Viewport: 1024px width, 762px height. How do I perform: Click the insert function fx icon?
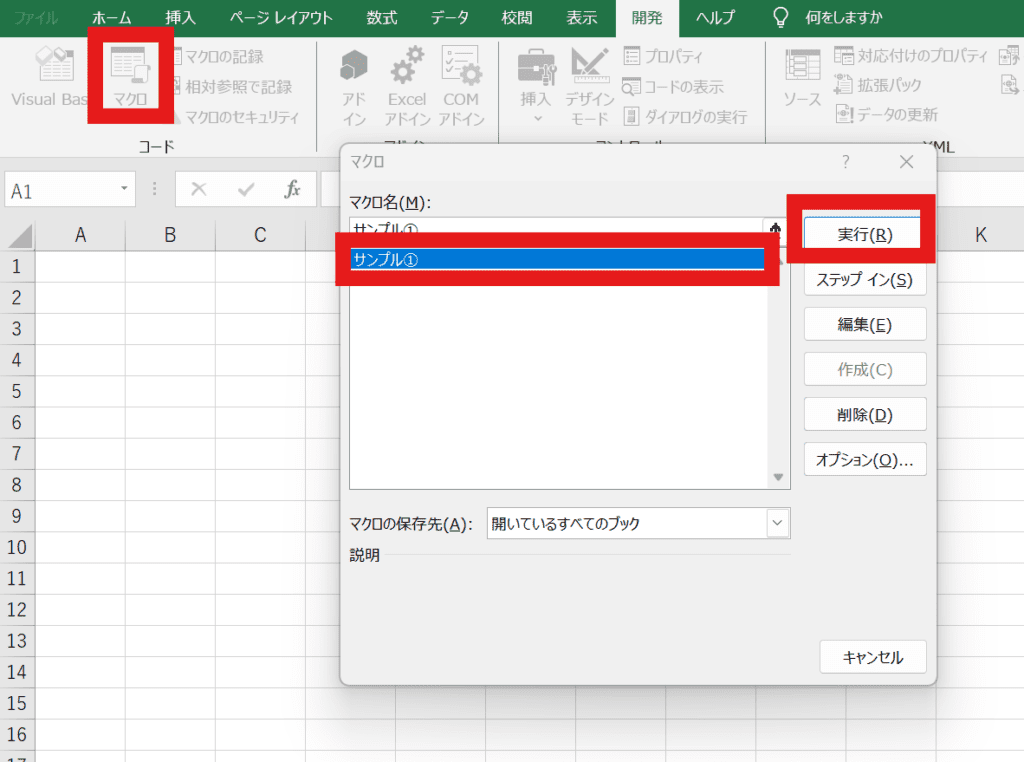(292, 189)
